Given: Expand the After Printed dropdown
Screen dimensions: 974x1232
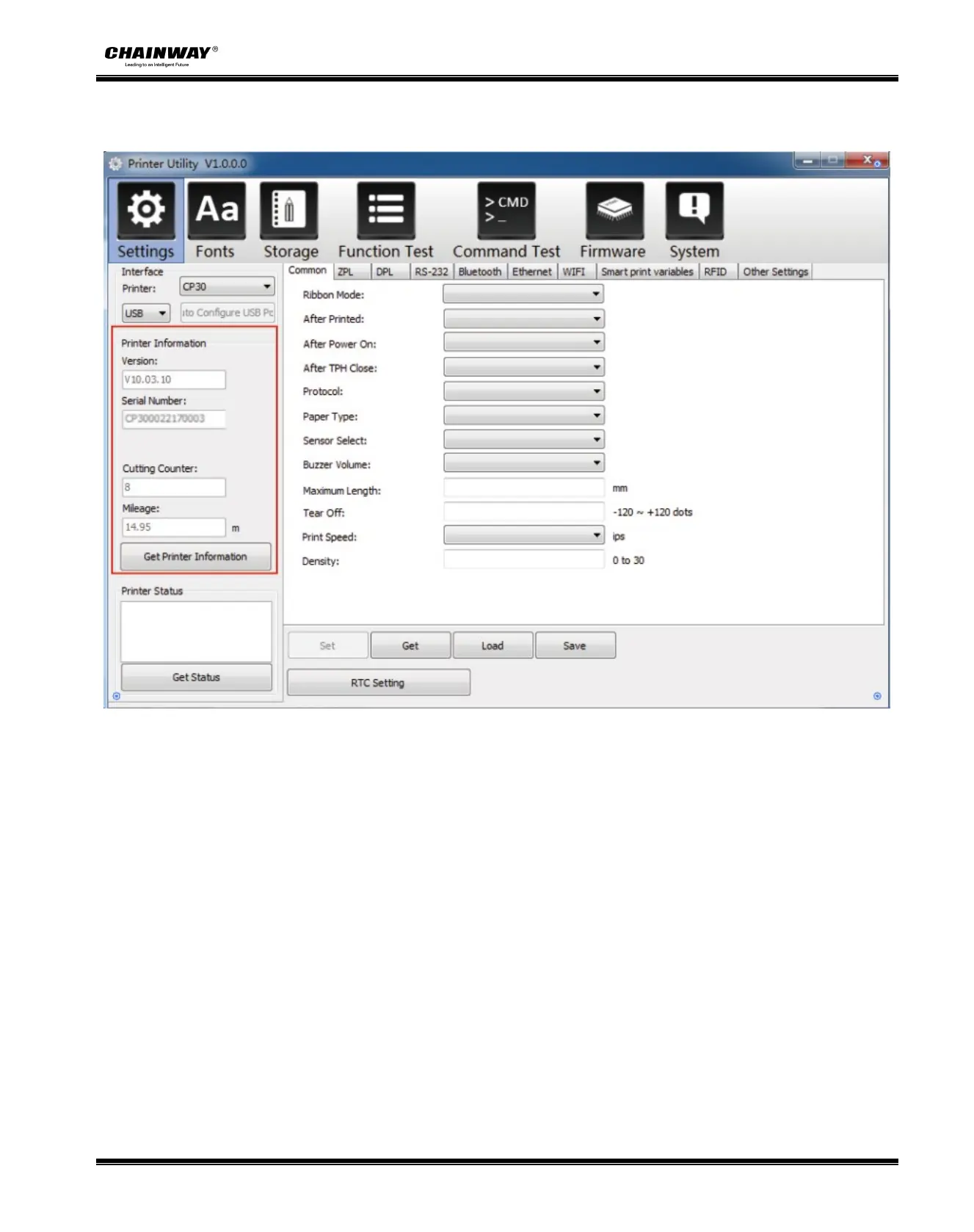Looking at the screenshot, I should (523, 319).
